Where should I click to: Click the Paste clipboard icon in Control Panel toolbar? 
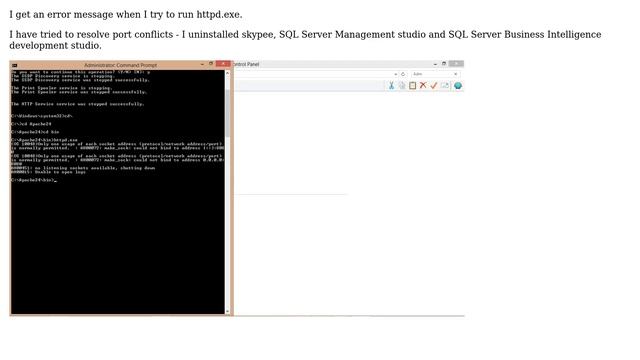413,85
